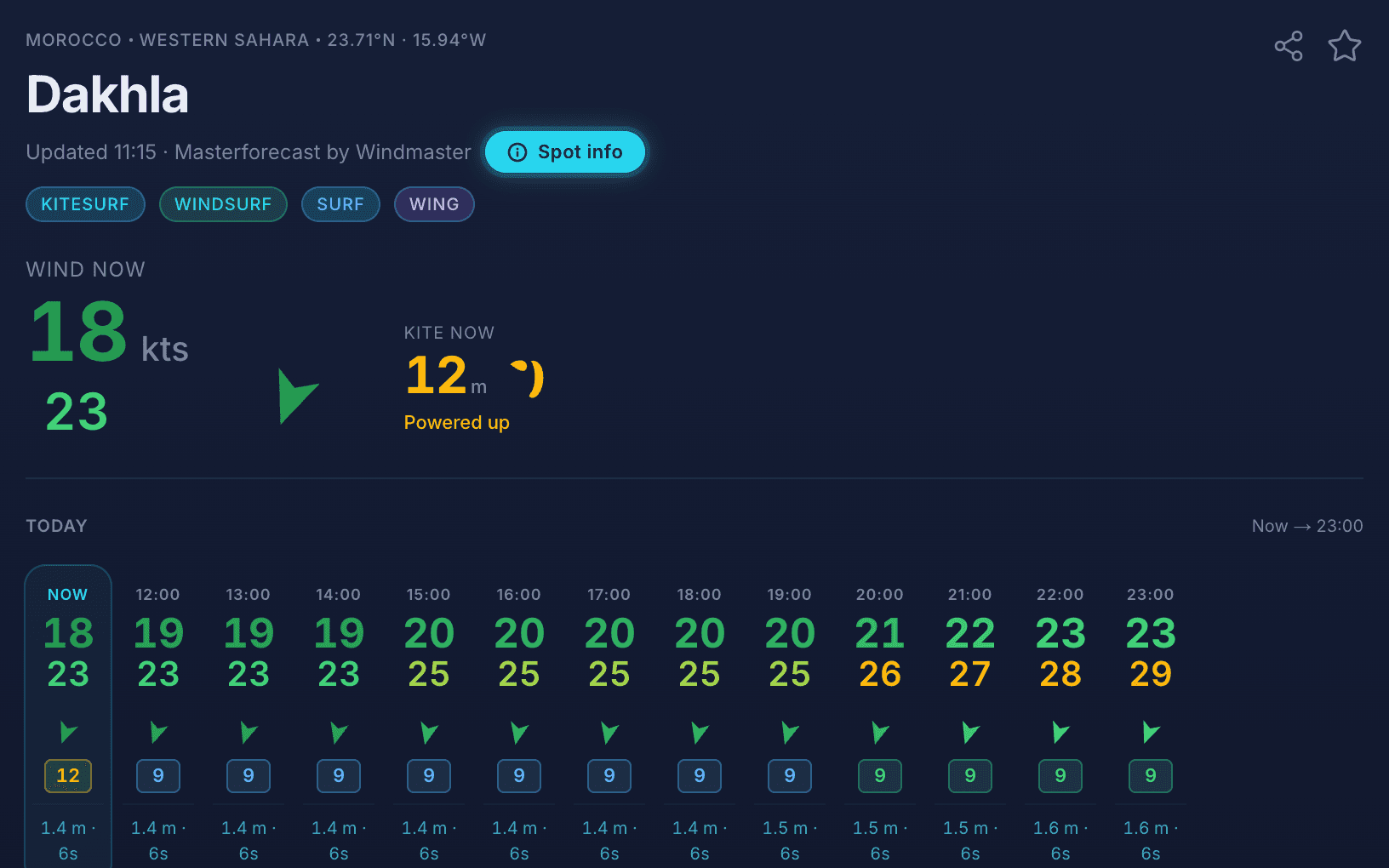Screen dimensions: 1389x868
Task: Click the TODAY section heading
Action: coord(56,526)
